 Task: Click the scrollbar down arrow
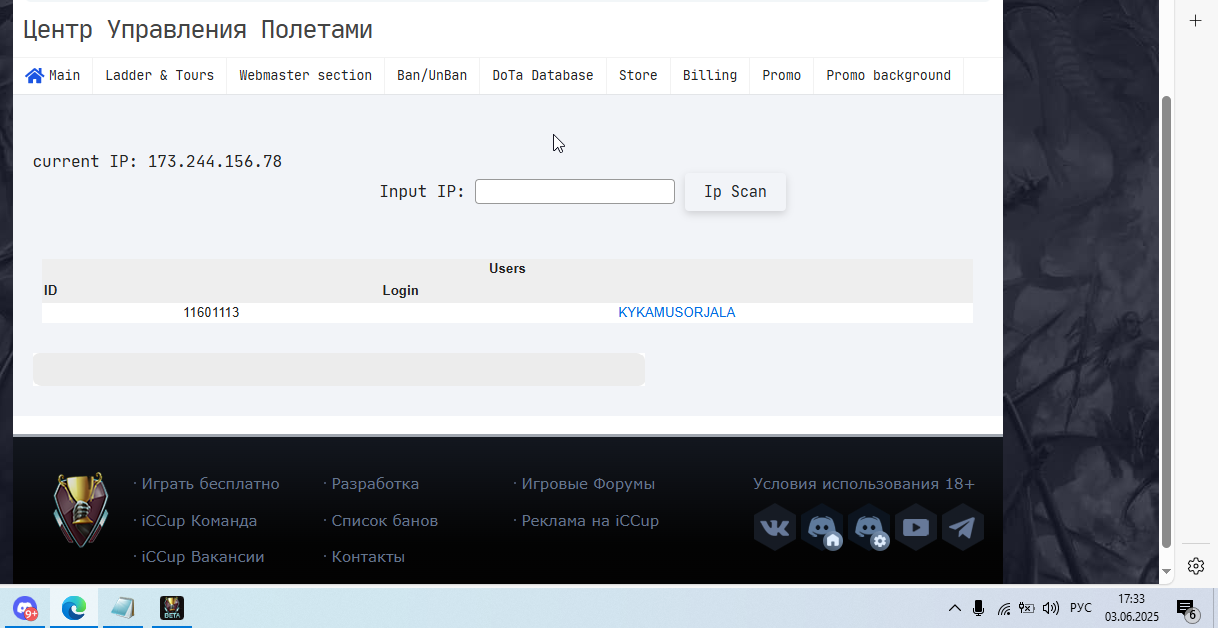pyautogui.click(x=1166, y=571)
